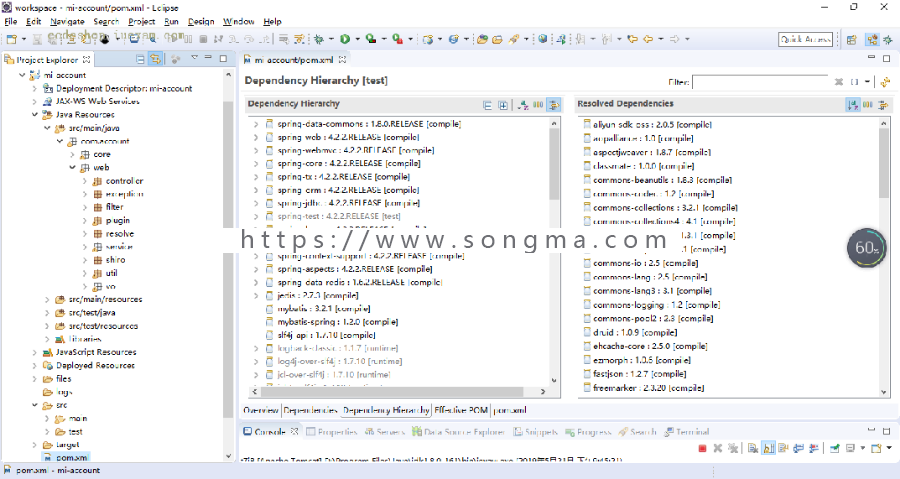
Task: Switch to the Overview tab
Action: pos(261,410)
